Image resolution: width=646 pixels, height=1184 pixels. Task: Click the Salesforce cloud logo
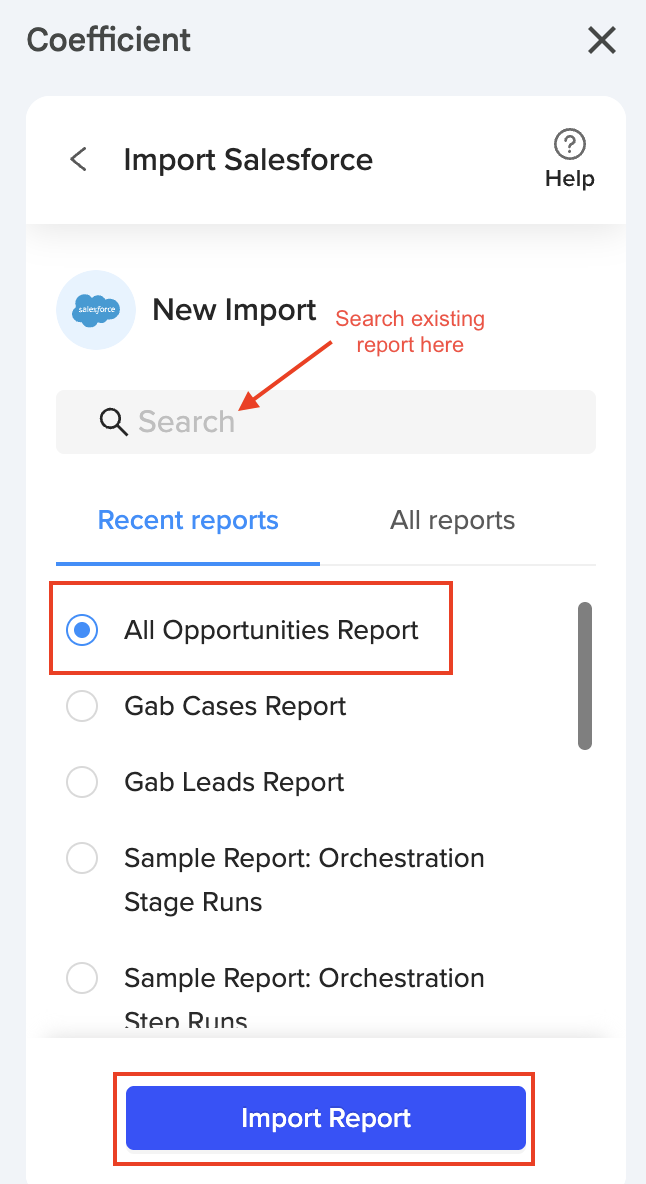96,310
